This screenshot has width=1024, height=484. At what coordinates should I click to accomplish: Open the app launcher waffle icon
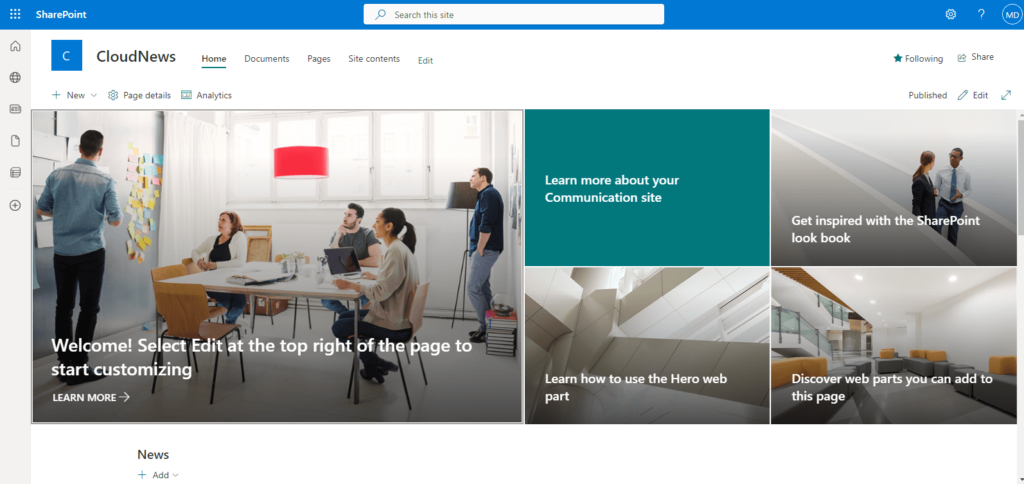click(x=15, y=14)
